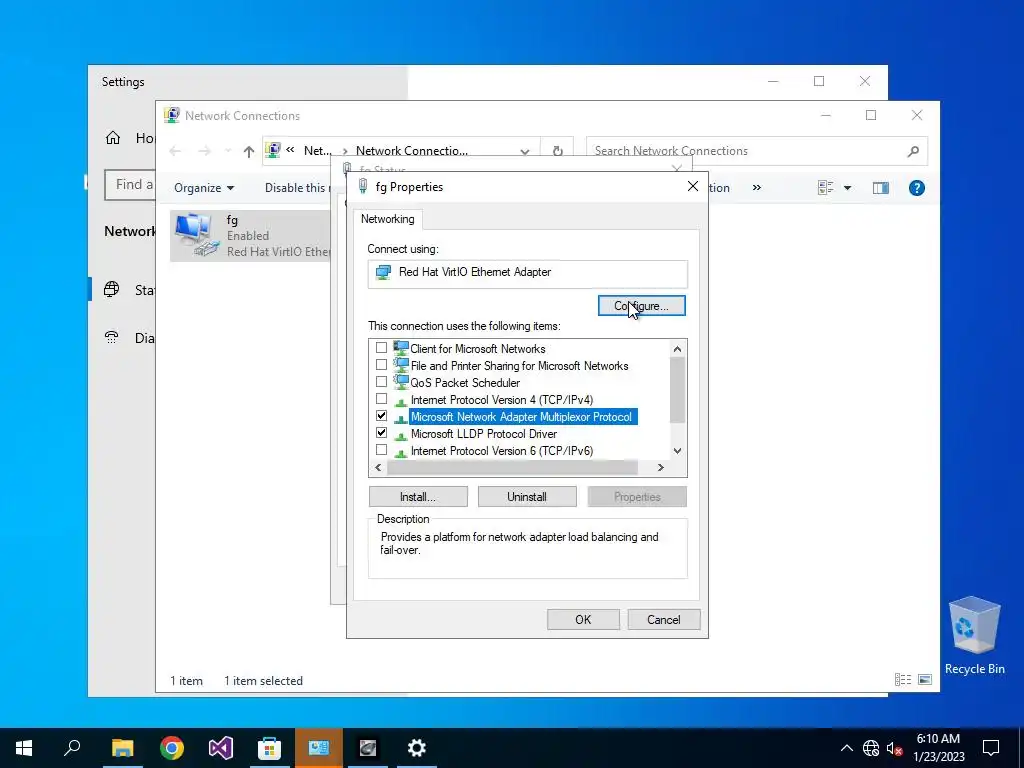The width and height of the screenshot is (1024, 768).
Task: Uncheck Microsoft Network Adapter Multiplexor Protocol
Action: point(381,416)
